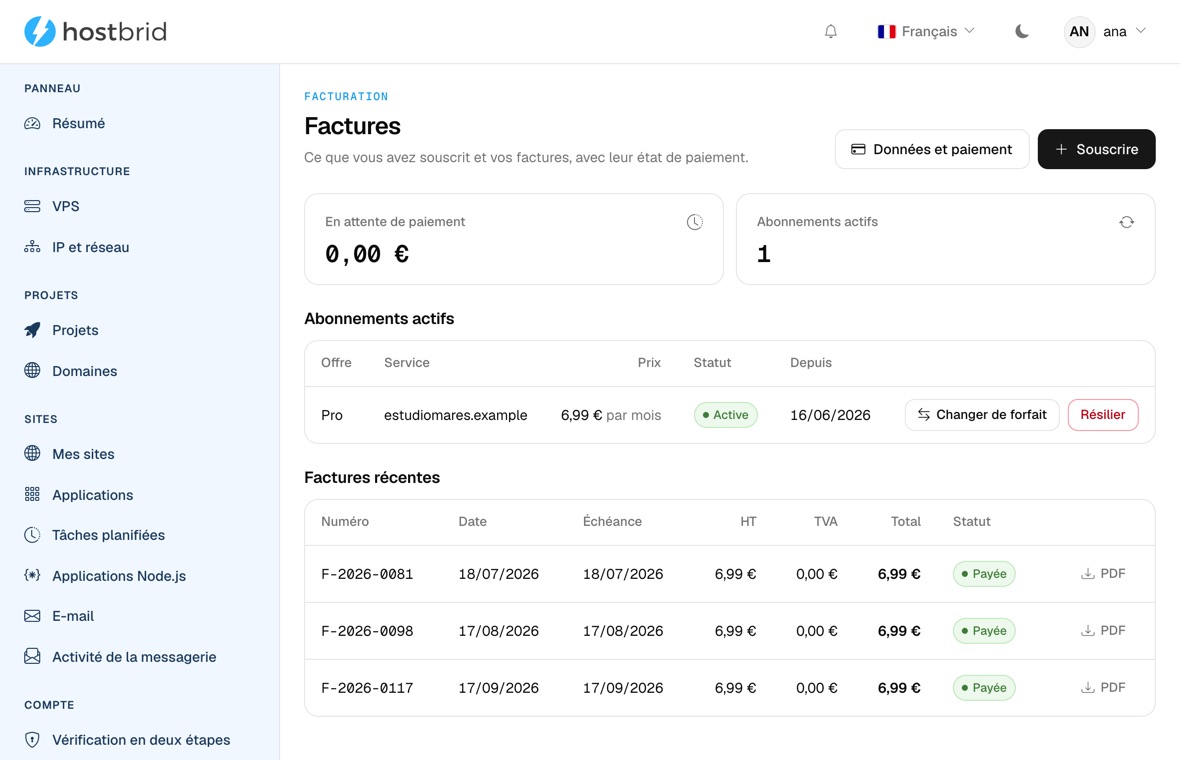Click the pending payment clock icon
Image resolution: width=1180 pixels, height=760 pixels.
click(x=695, y=222)
